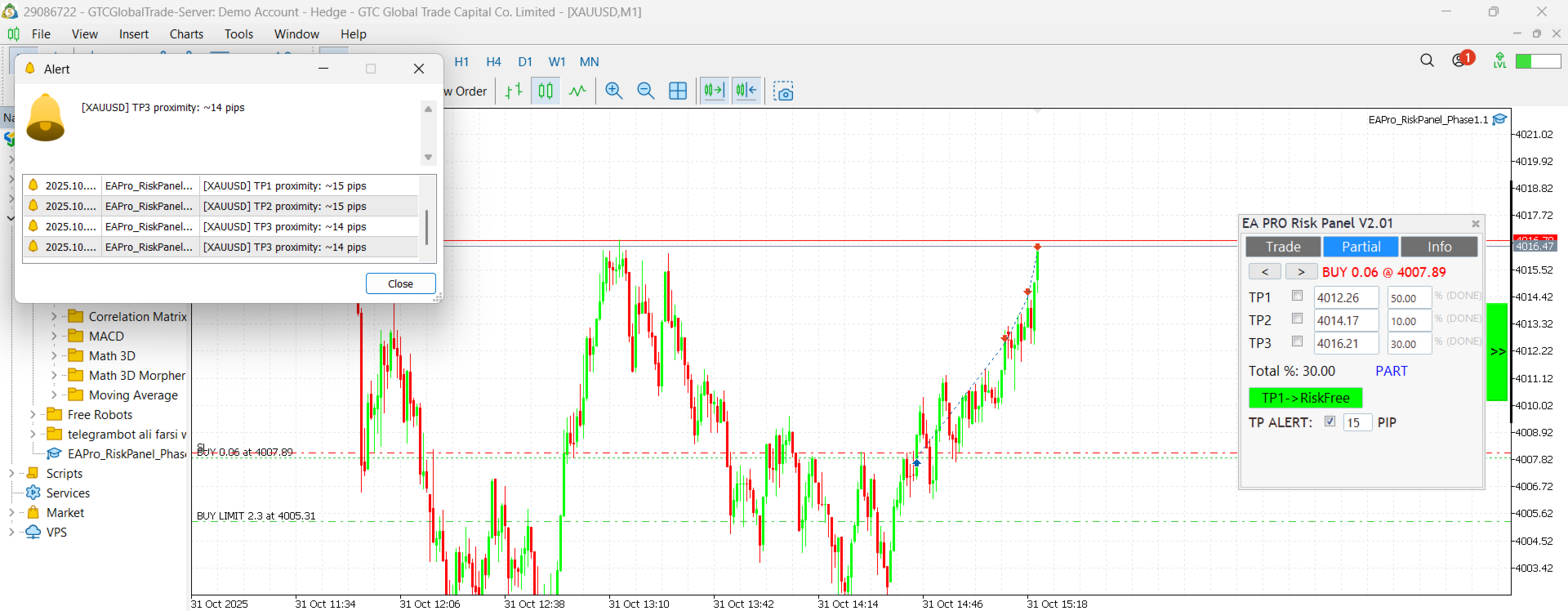Select the H4 timeframe
Image resolution: width=1568 pixels, height=611 pixels.
coord(493,61)
